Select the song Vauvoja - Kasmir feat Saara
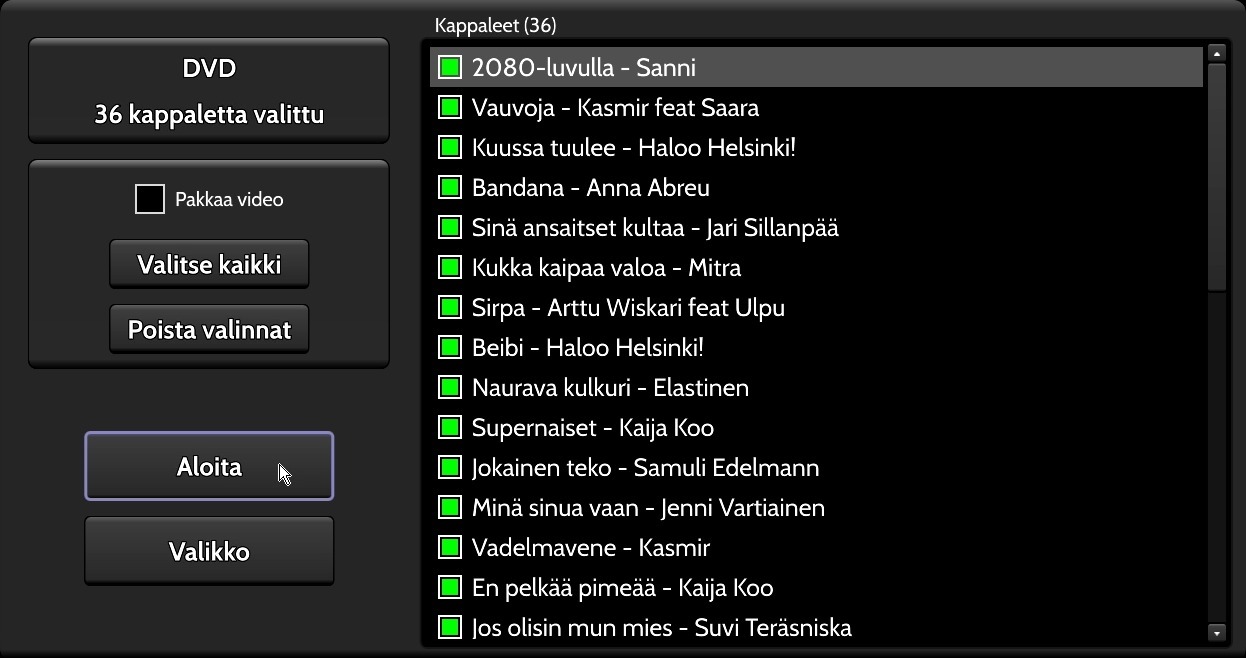Viewport: 1246px width, 658px height. 615,108
